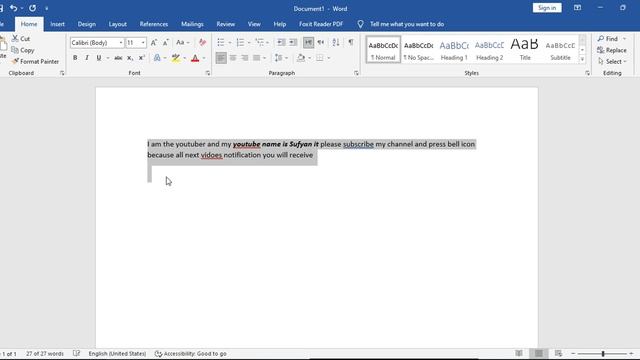Toggle right-to-left text direction
The height and width of the screenshot is (360, 640).
pos(320,42)
